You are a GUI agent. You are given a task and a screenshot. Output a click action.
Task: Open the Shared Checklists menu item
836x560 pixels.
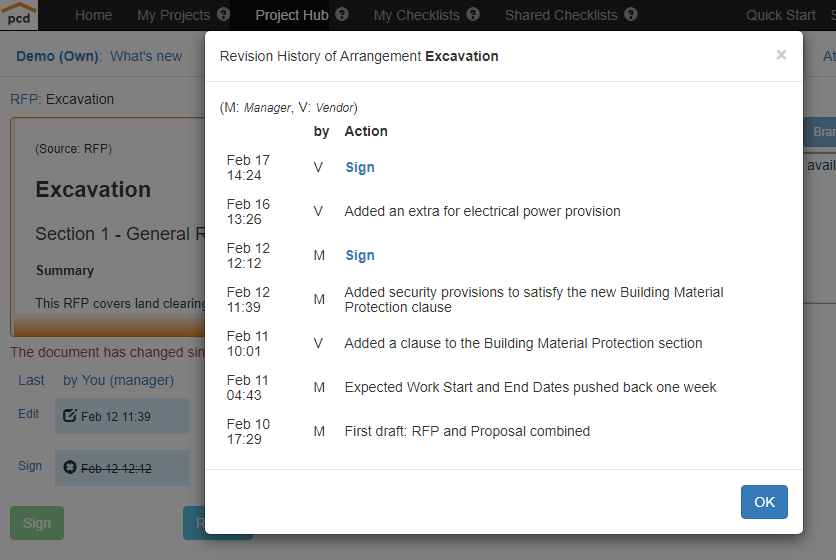pos(561,15)
